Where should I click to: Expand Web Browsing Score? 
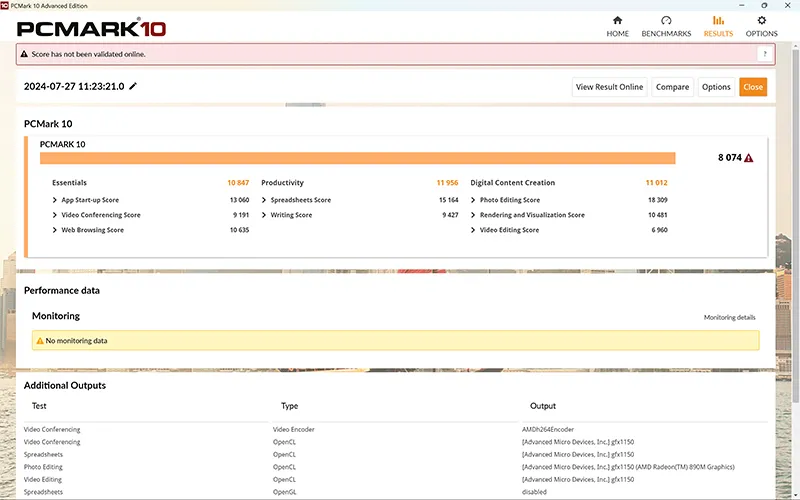tap(55, 230)
